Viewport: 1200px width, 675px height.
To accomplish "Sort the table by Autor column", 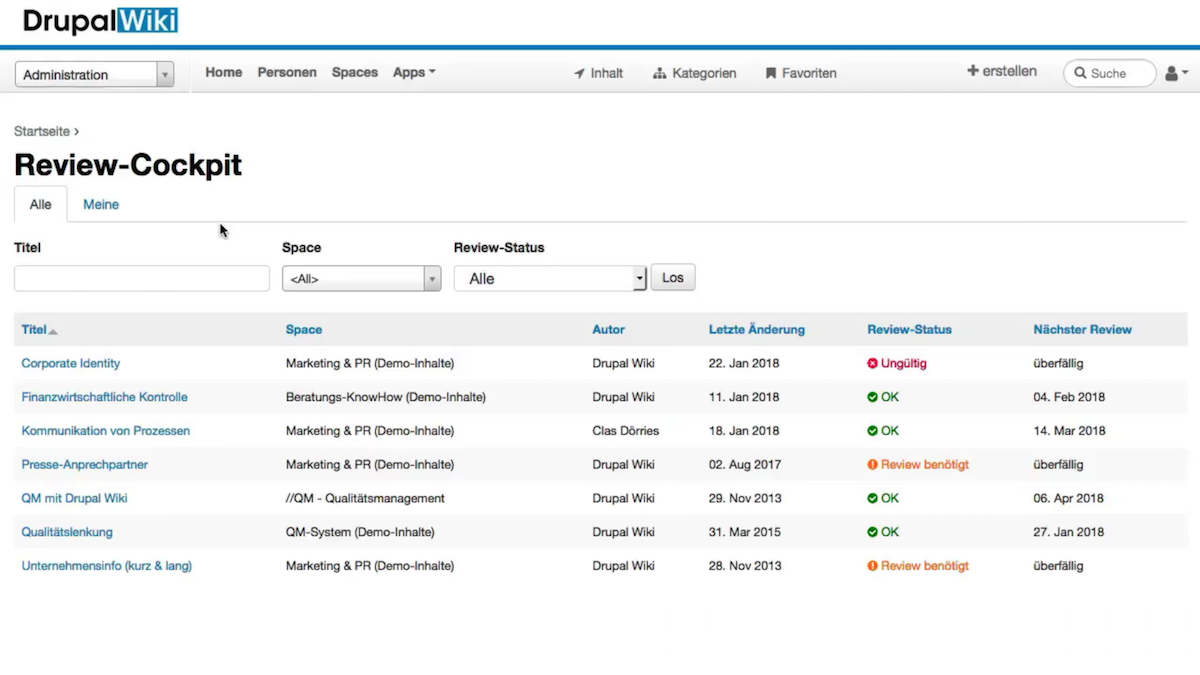I will pyautogui.click(x=609, y=329).
